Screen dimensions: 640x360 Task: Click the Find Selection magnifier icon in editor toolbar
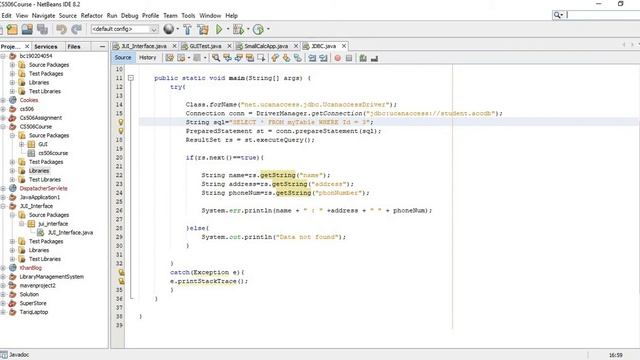[x=216, y=58]
